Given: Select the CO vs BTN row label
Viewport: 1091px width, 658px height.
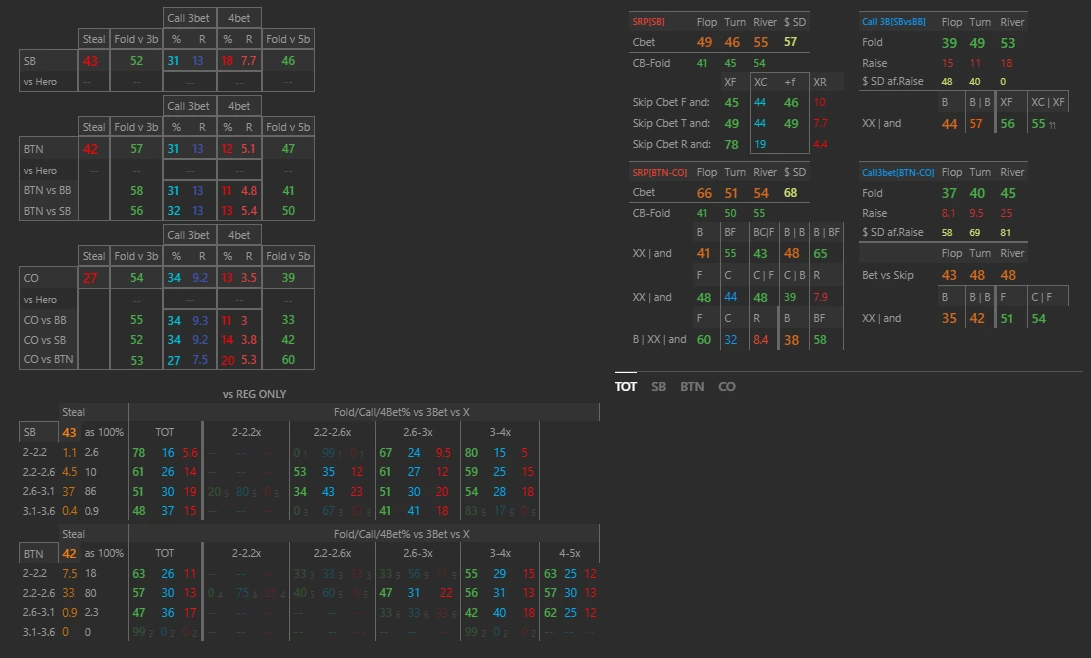Looking at the screenshot, I should point(45,359).
